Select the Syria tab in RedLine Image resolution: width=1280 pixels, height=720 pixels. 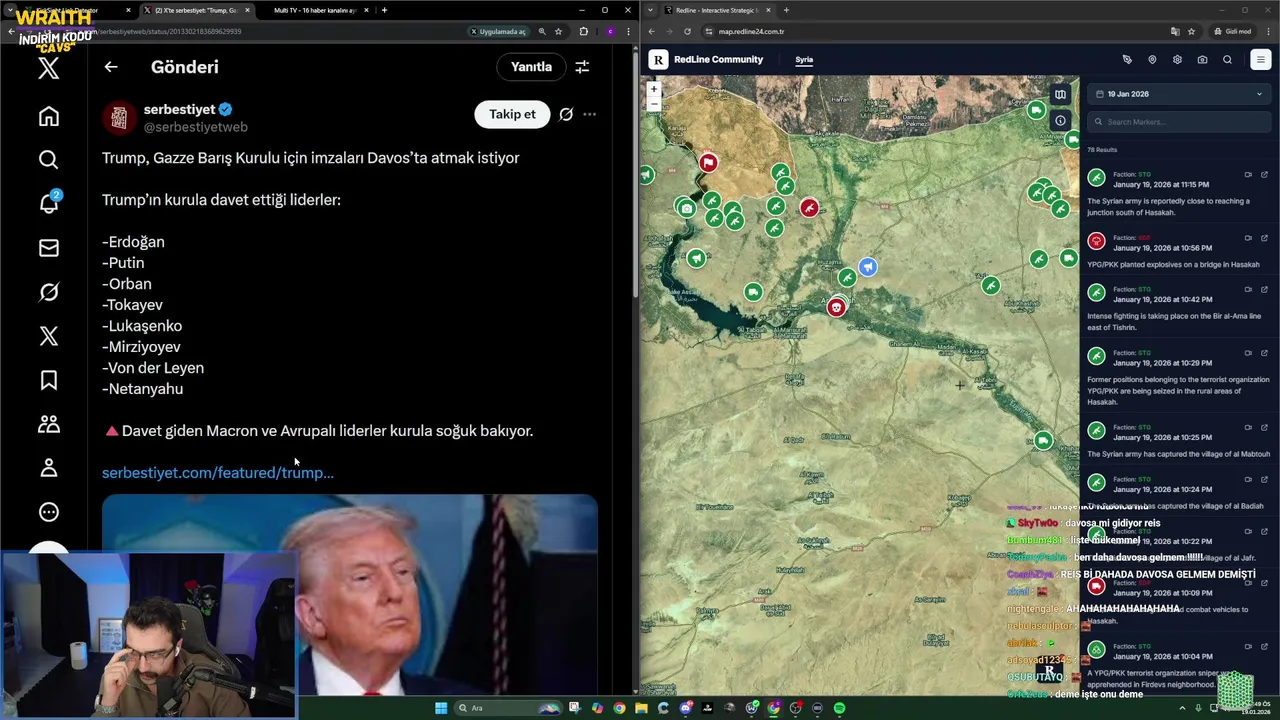[804, 60]
